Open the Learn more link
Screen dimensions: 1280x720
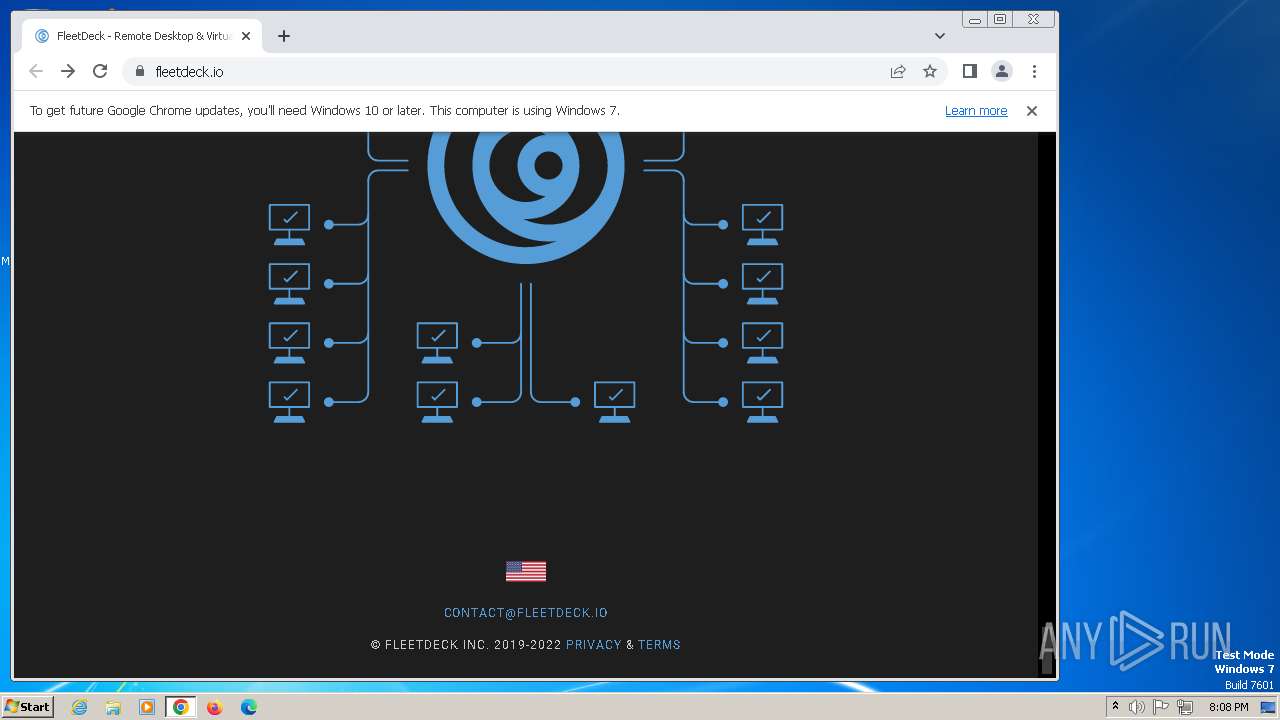[976, 111]
